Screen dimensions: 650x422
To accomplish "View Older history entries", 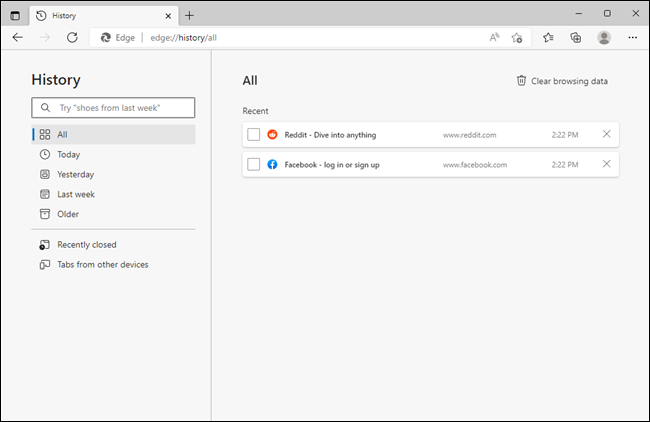I will tap(113, 214).
